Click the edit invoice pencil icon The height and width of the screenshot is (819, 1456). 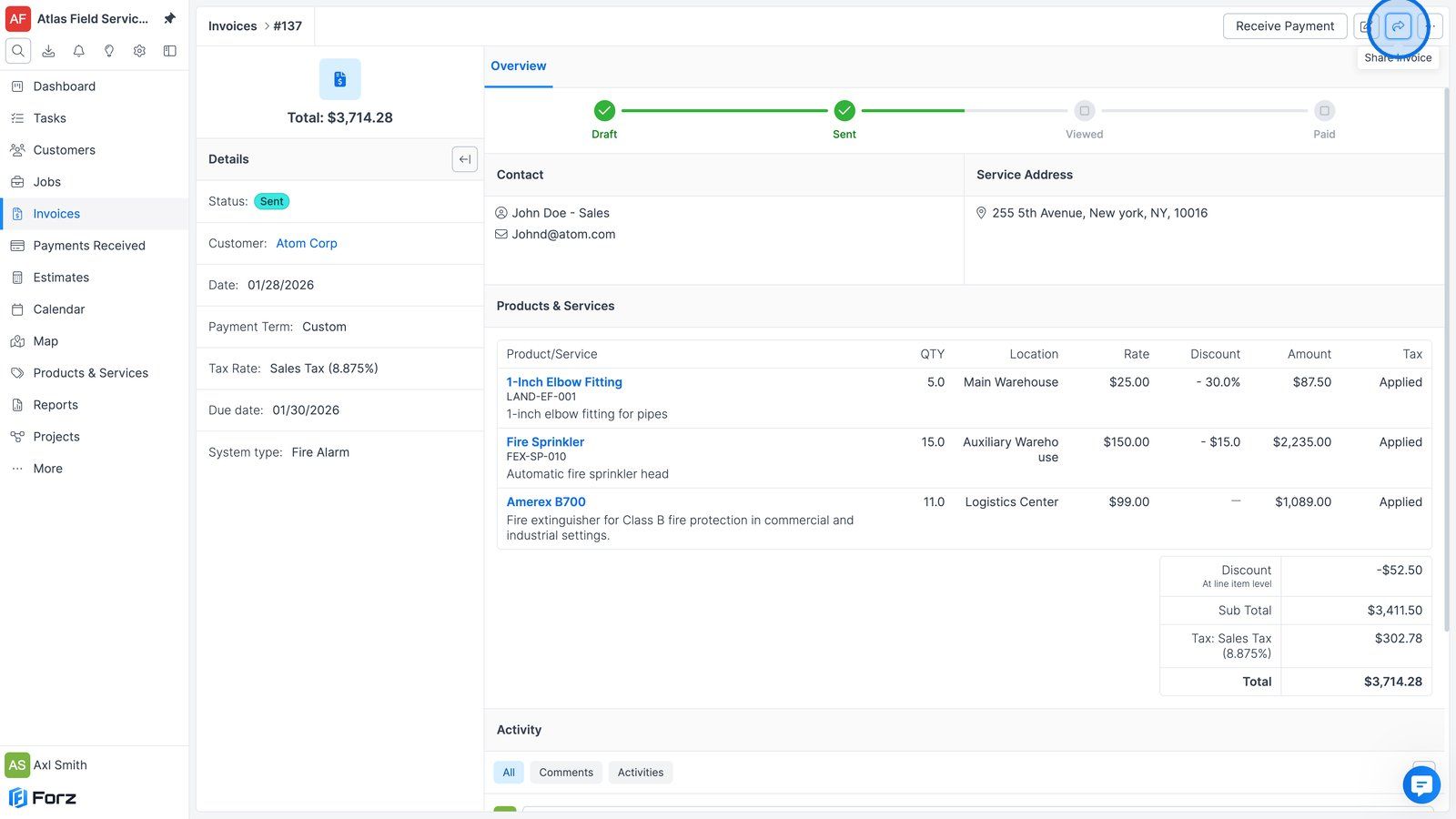click(1366, 26)
